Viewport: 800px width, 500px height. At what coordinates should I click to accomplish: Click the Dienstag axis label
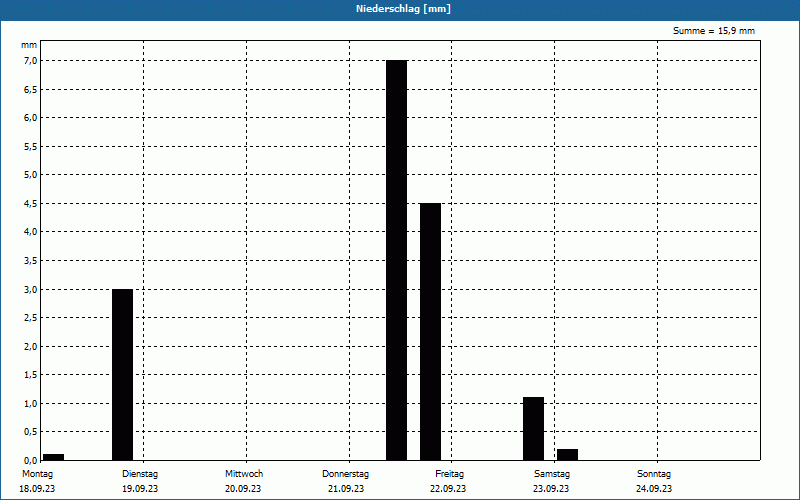(140, 474)
